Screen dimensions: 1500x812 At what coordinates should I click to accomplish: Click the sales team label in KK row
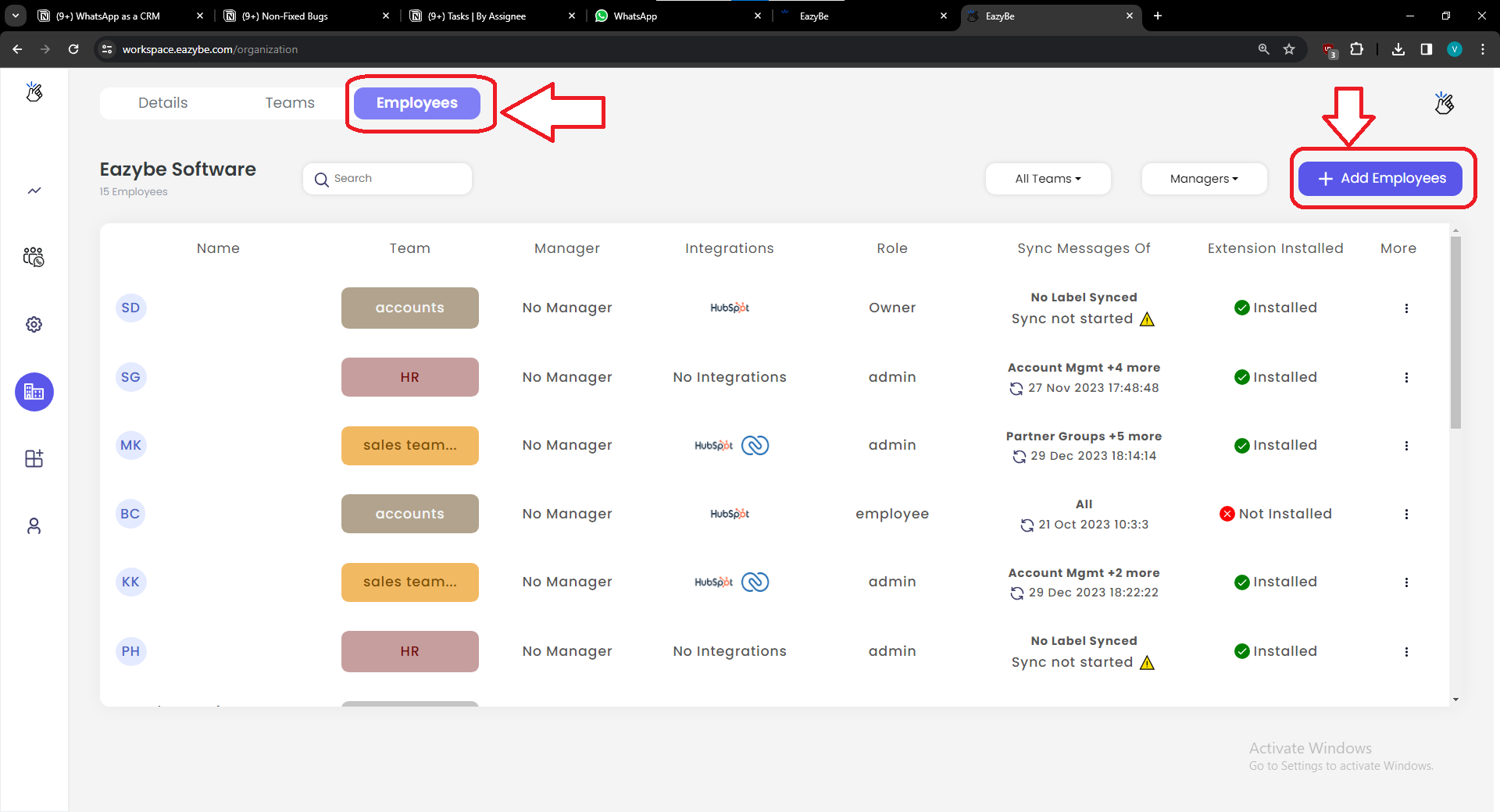coord(410,582)
